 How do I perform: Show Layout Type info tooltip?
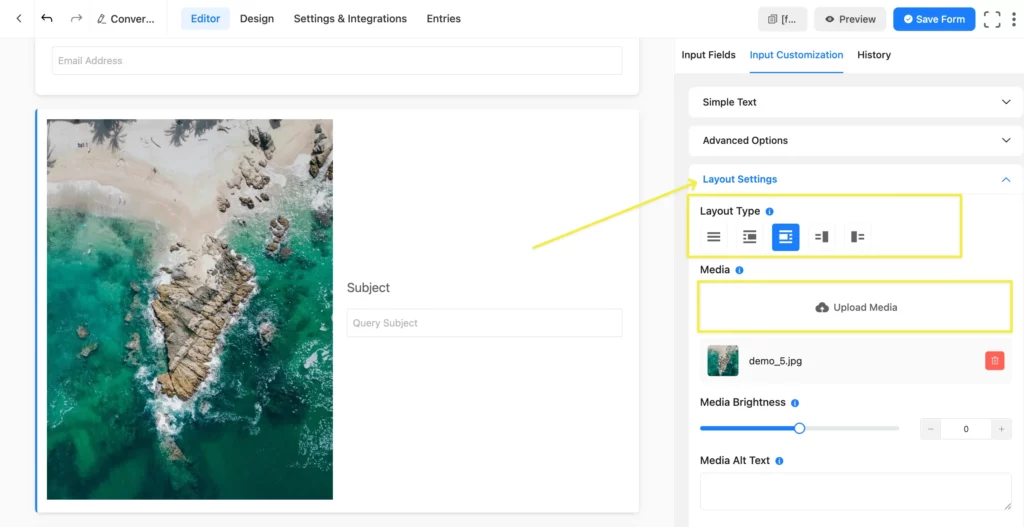pyautogui.click(x=769, y=212)
